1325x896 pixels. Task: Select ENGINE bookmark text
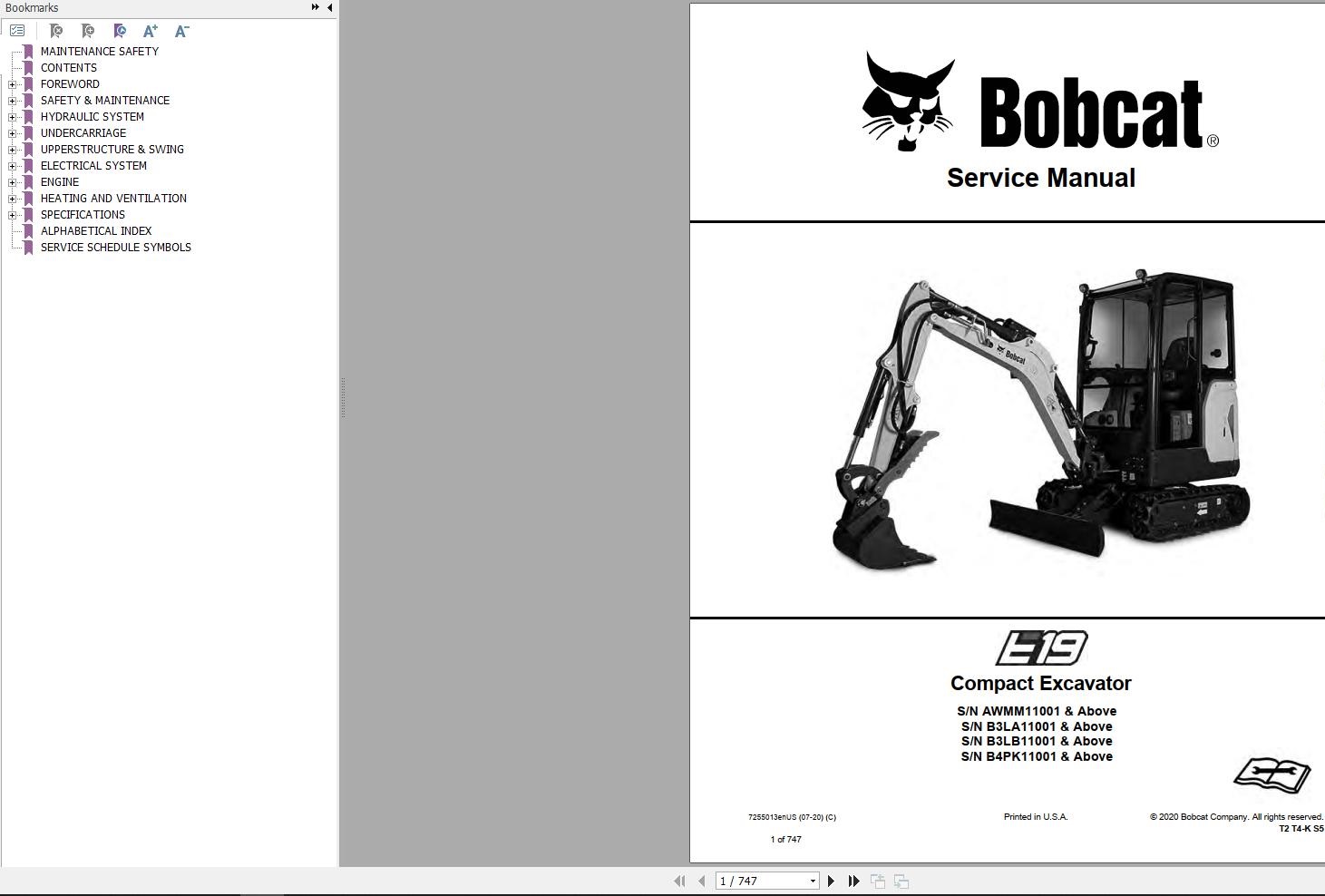point(60,182)
